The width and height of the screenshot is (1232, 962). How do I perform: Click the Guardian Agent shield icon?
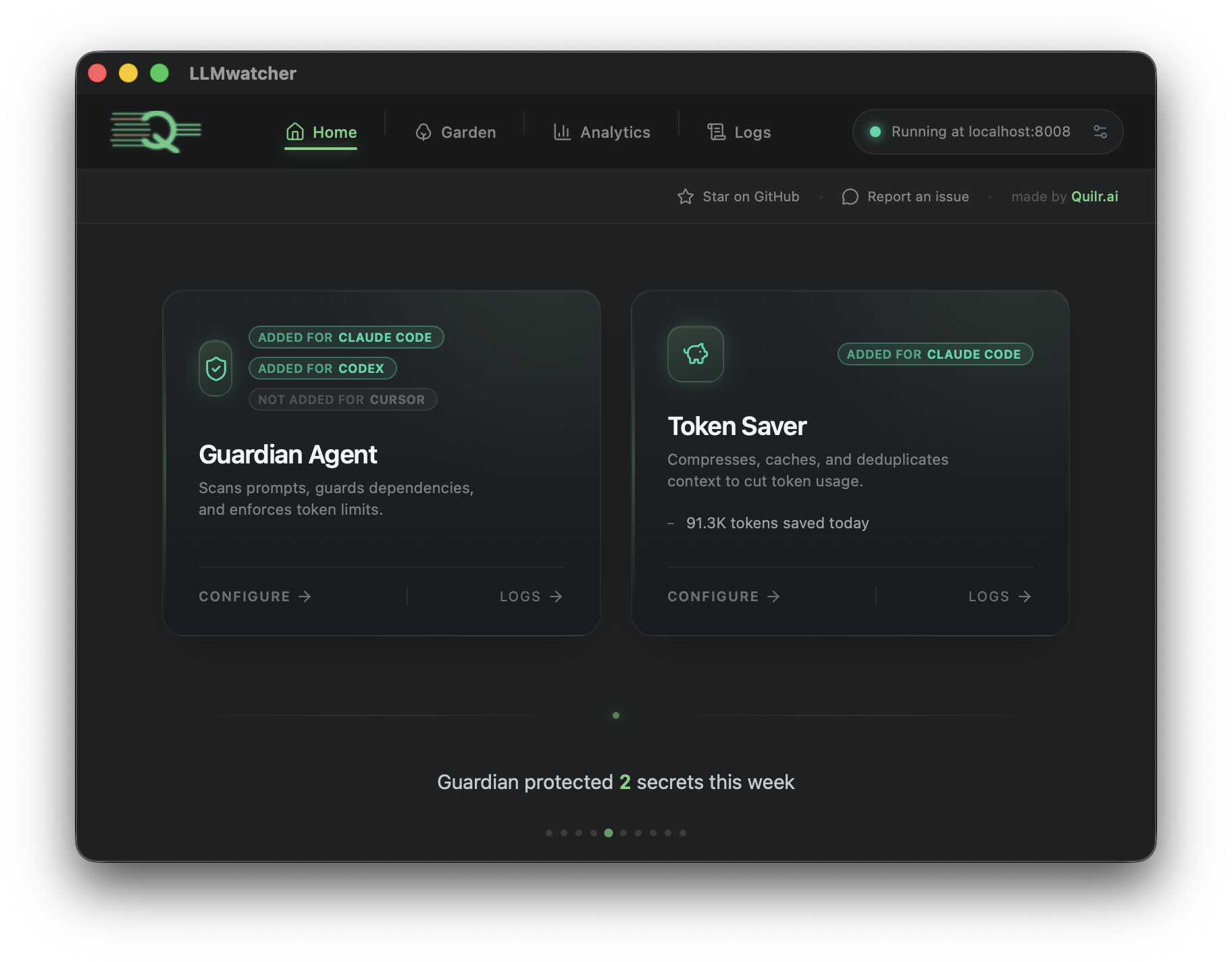pyautogui.click(x=215, y=368)
